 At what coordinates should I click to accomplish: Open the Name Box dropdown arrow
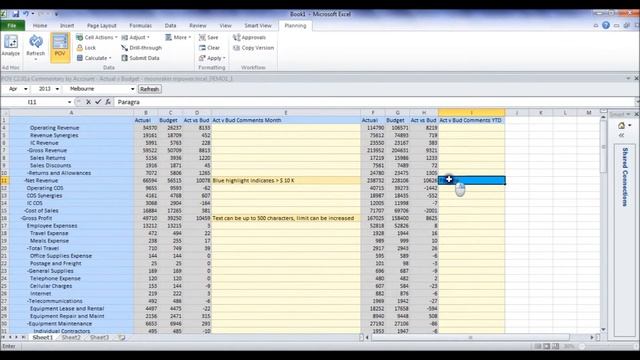coord(69,102)
